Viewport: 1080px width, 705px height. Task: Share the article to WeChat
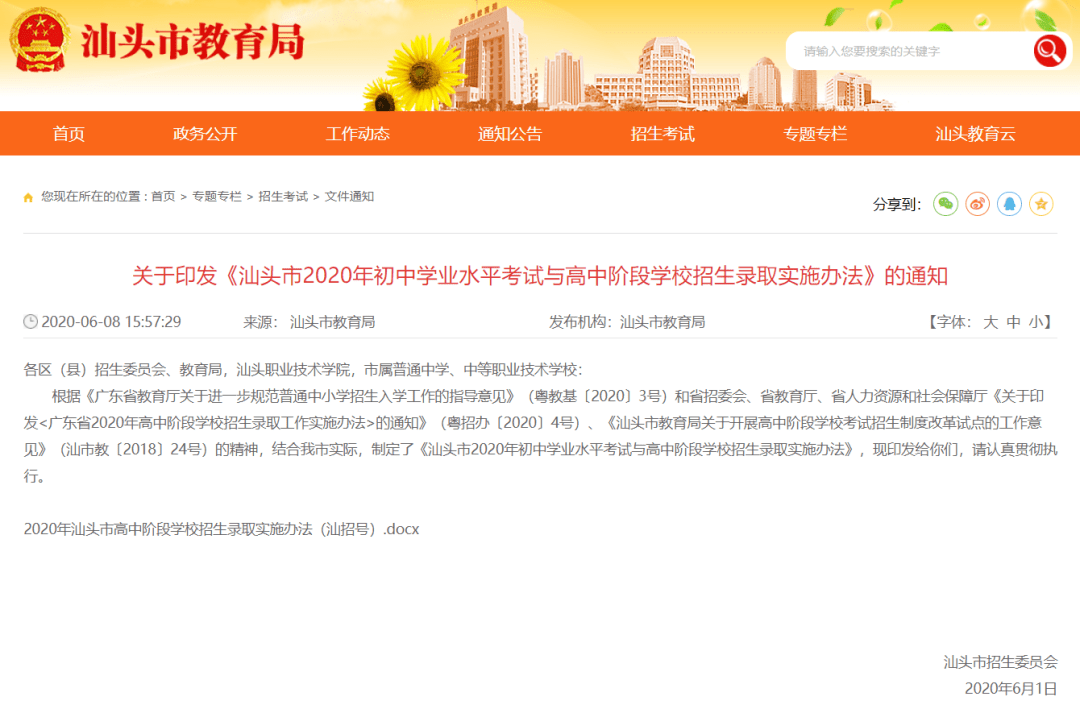pos(946,202)
